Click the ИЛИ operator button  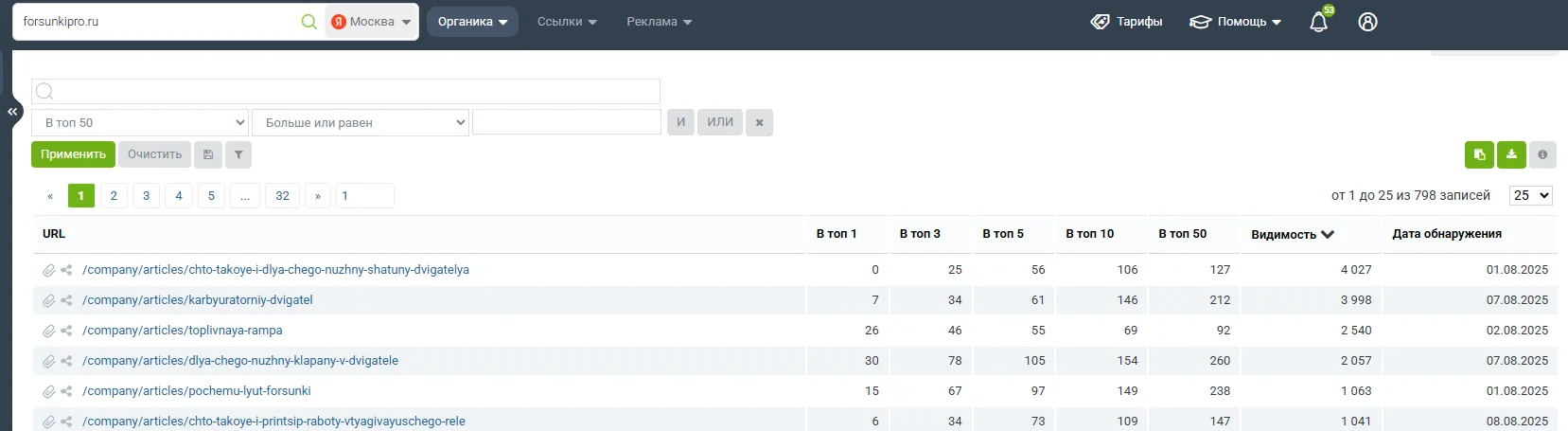tap(720, 122)
